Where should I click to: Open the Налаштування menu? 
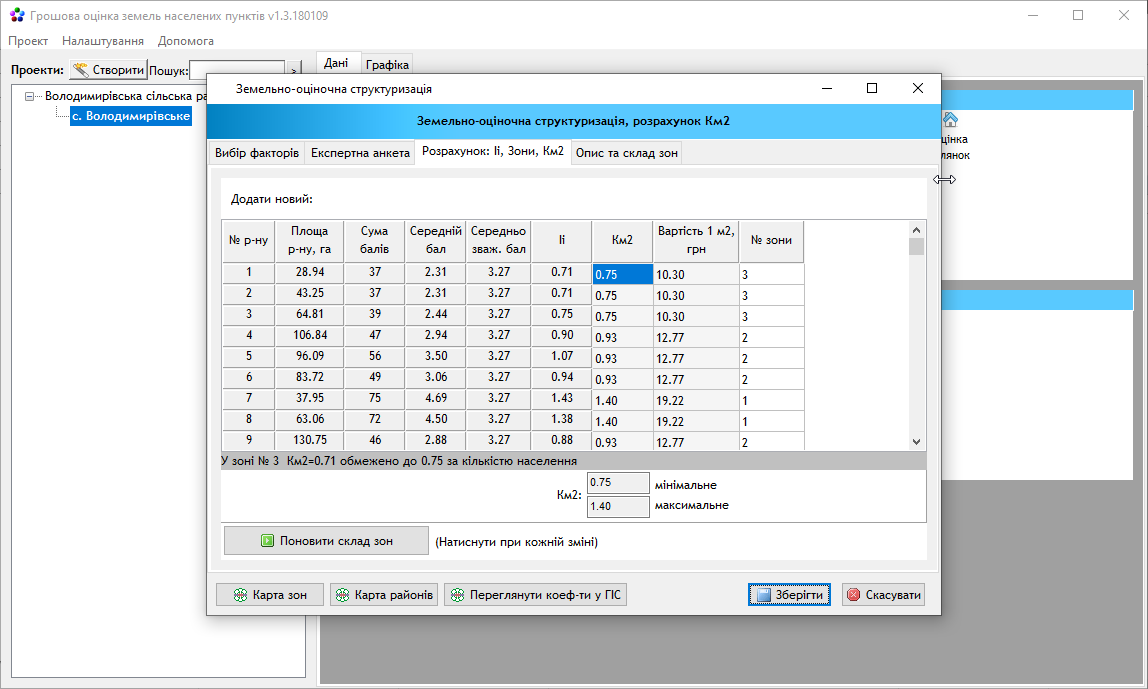click(x=102, y=41)
